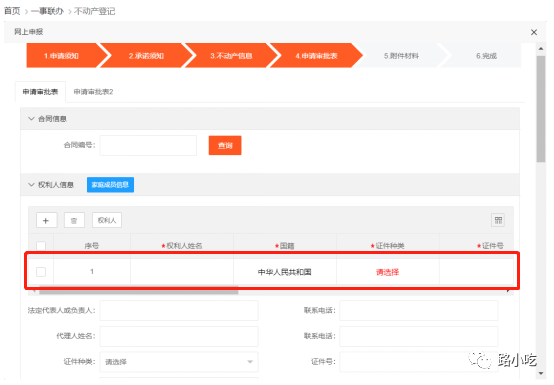The height and width of the screenshot is (385, 554).
Task: Close the 网上申报 dialog with the X
Action: (x=534, y=32)
